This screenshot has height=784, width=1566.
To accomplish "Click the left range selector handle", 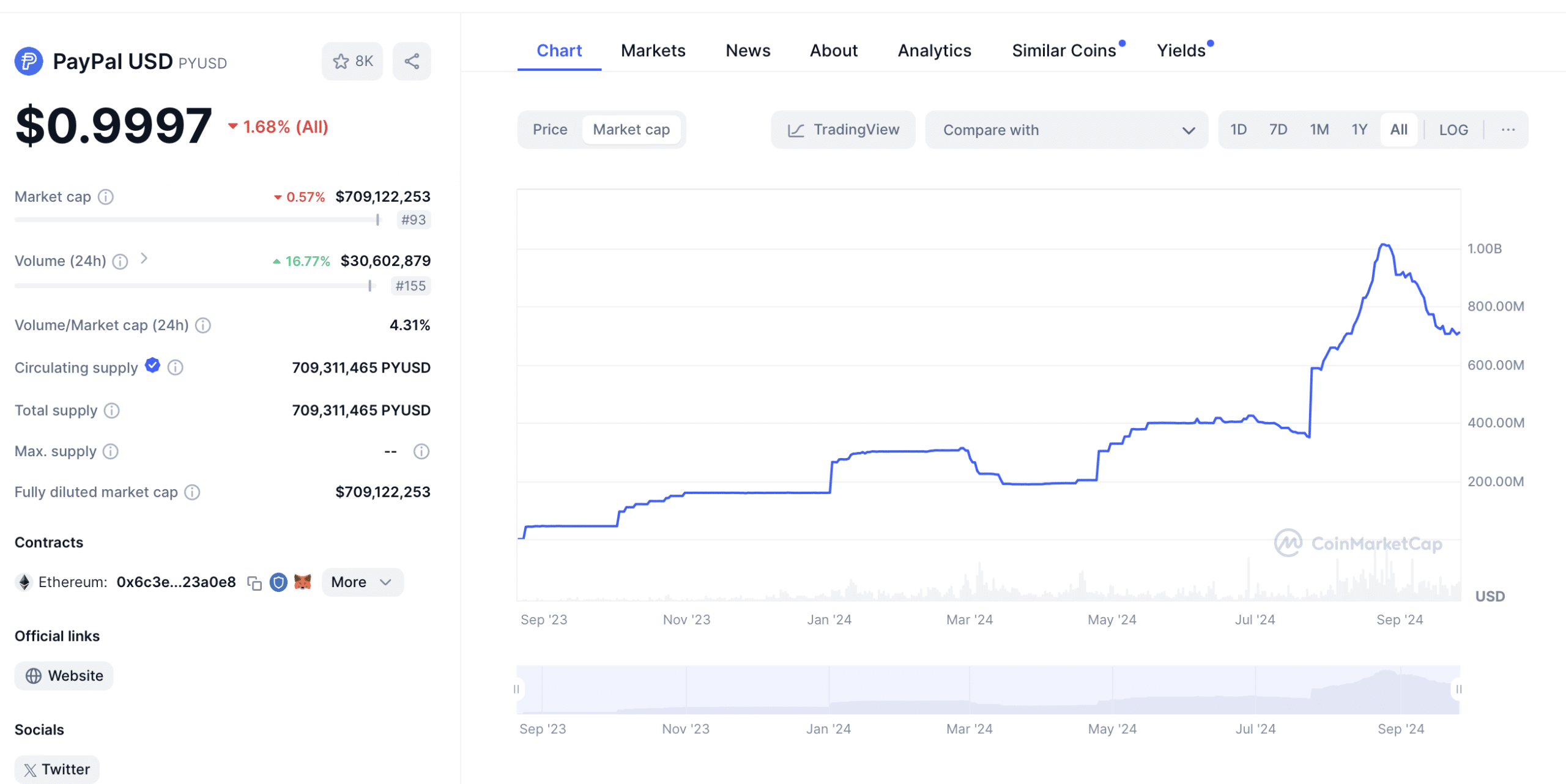I will pyautogui.click(x=516, y=689).
